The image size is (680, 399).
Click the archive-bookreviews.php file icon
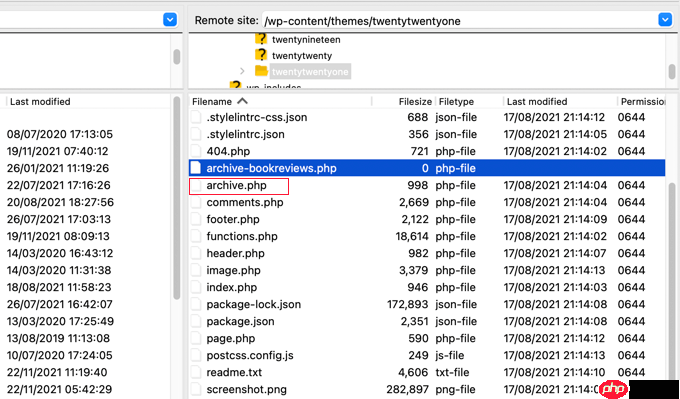(196, 168)
